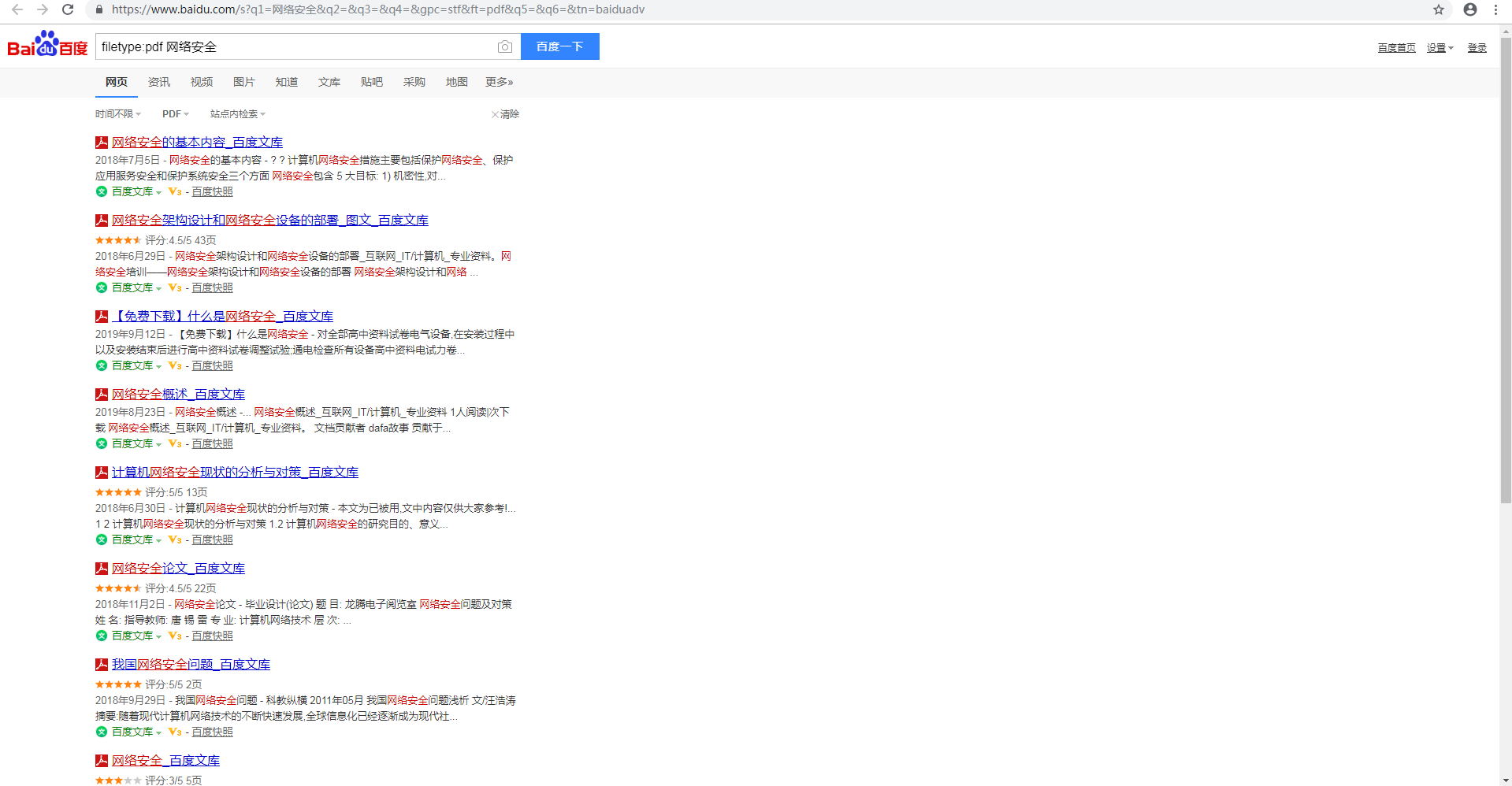The image size is (1512, 786).
Task: Switch to the 图片 tab
Action: (x=244, y=82)
